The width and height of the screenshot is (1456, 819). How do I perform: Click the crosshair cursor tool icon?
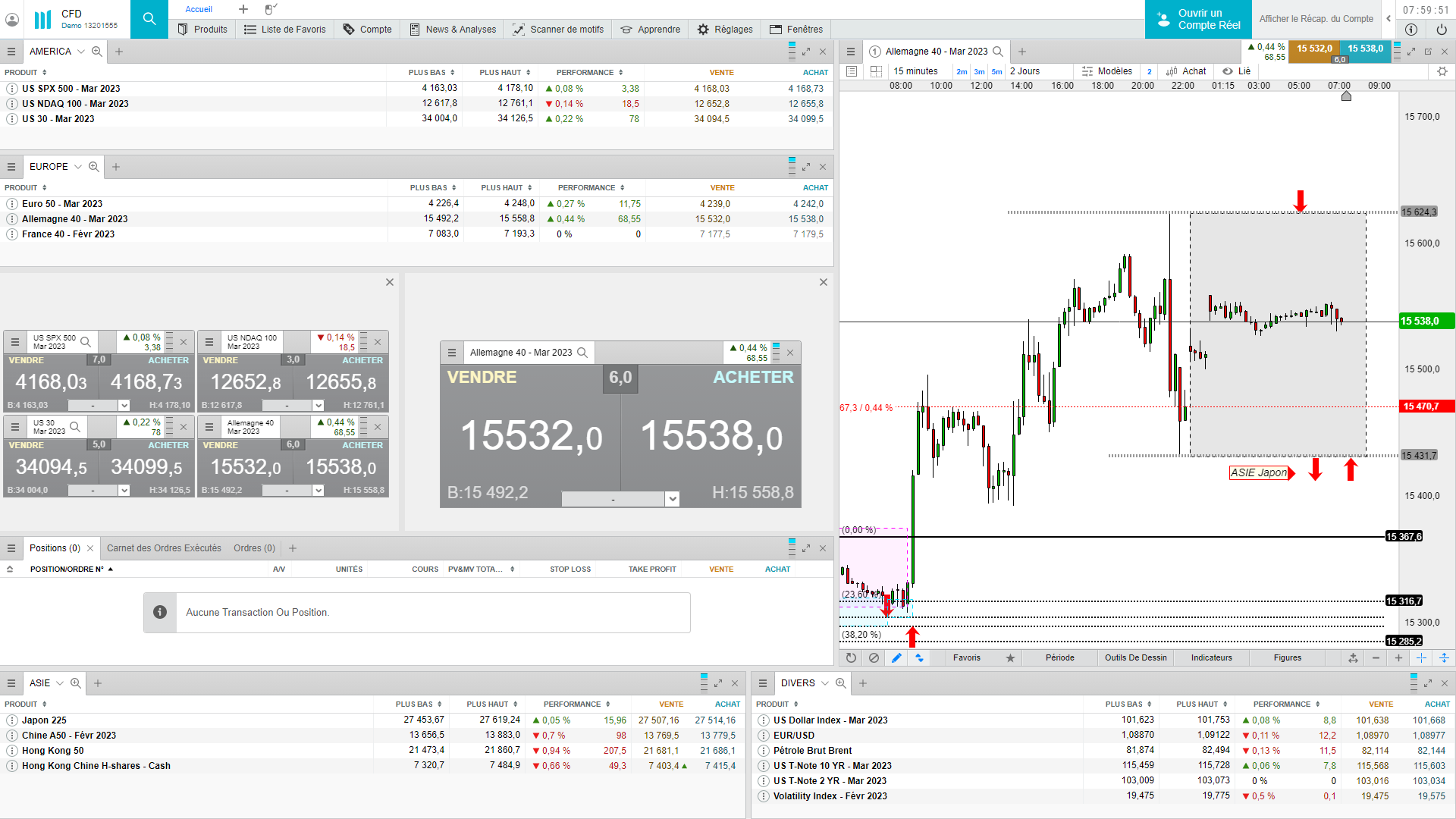(1421, 658)
